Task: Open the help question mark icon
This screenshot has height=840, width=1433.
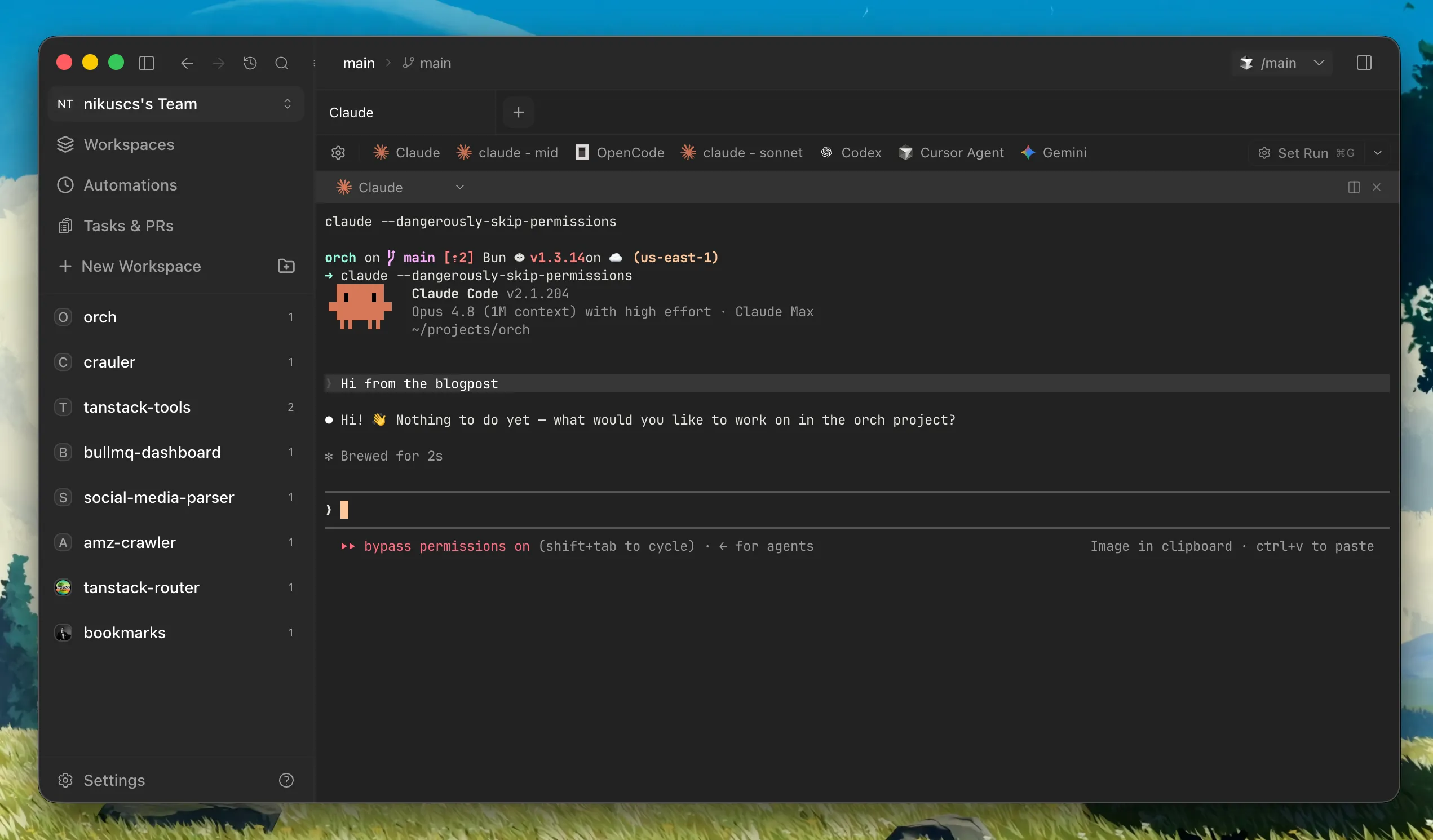Action: 286,780
